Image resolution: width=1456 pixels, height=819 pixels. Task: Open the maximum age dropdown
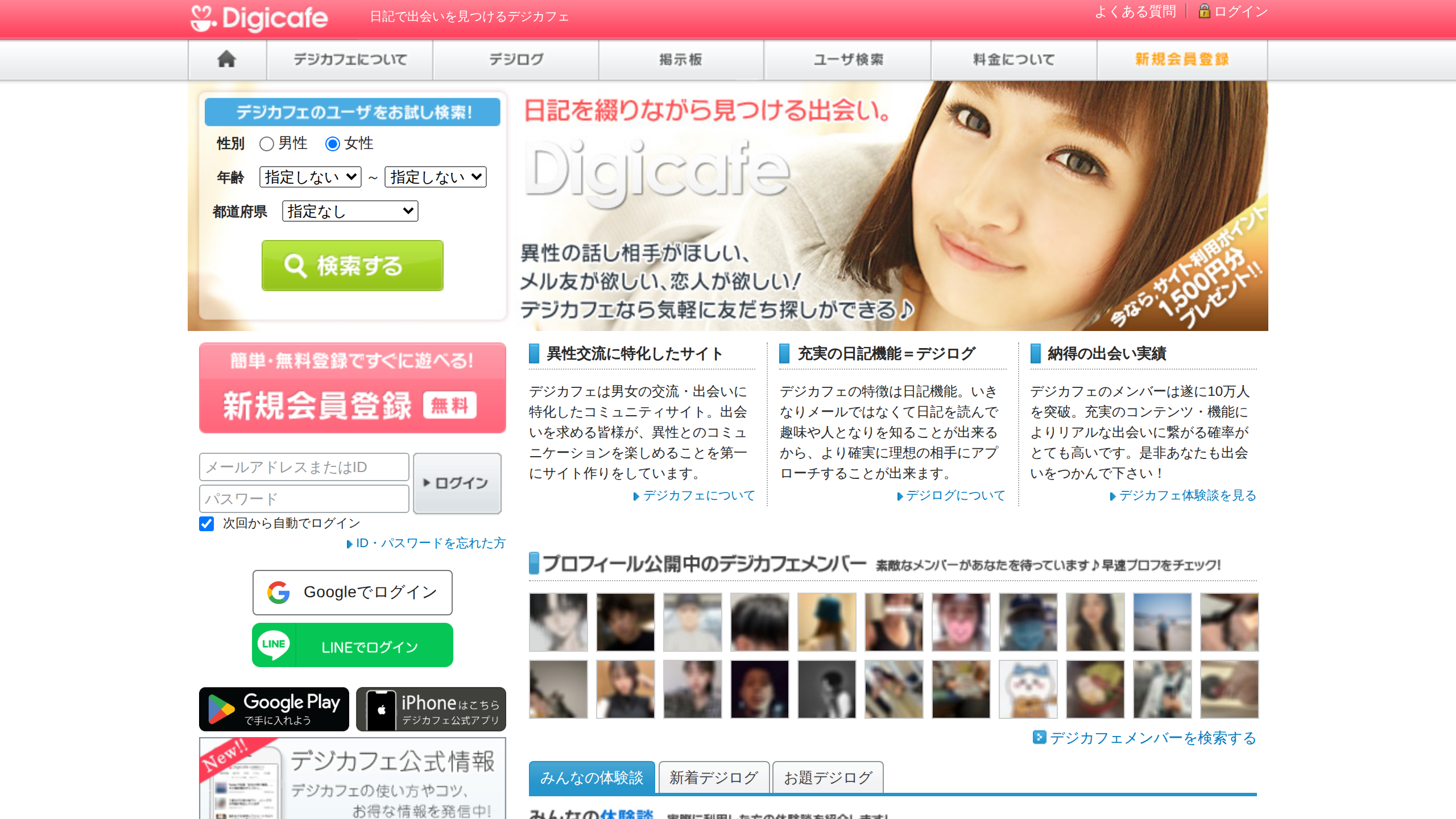[436, 177]
